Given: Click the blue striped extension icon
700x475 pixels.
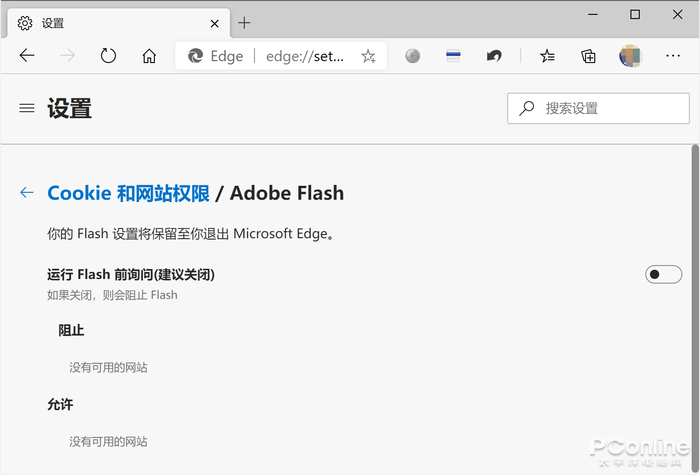Looking at the screenshot, I should point(453,56).
